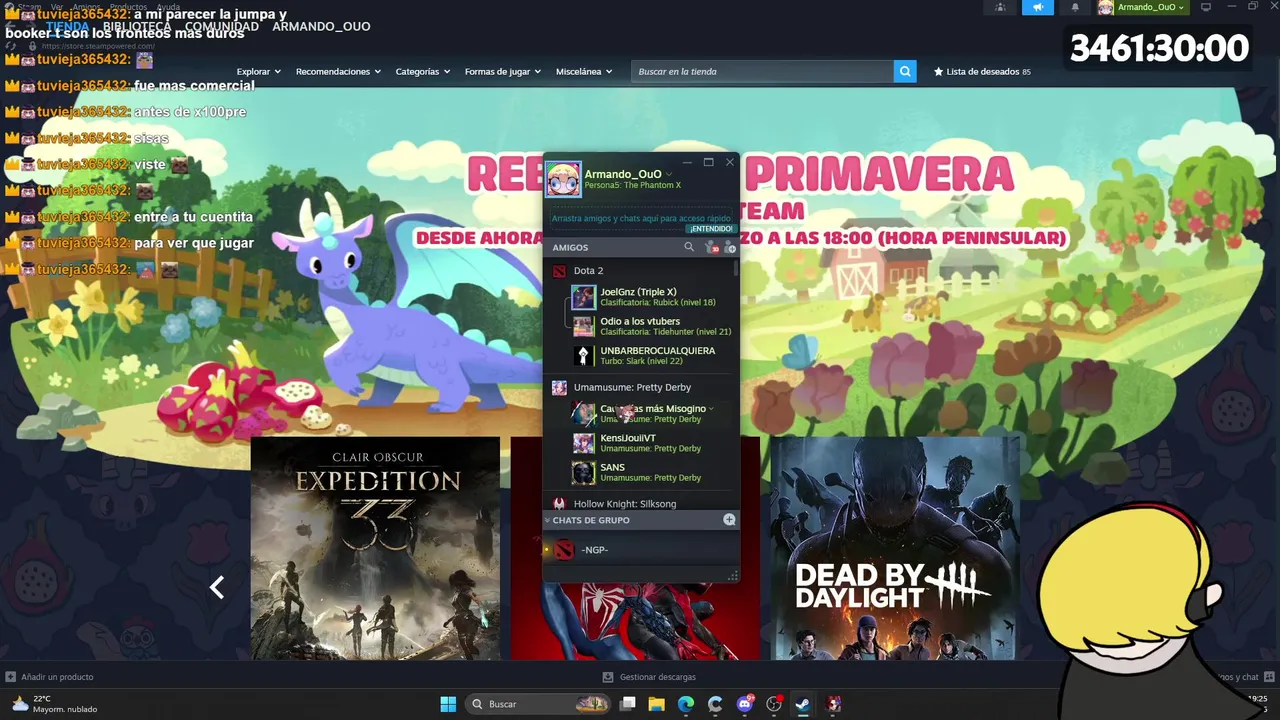Click the Buscar en la tienda search field
Image resolution: width=1280 pixels, height=720 pixels.
pos(762,71)
